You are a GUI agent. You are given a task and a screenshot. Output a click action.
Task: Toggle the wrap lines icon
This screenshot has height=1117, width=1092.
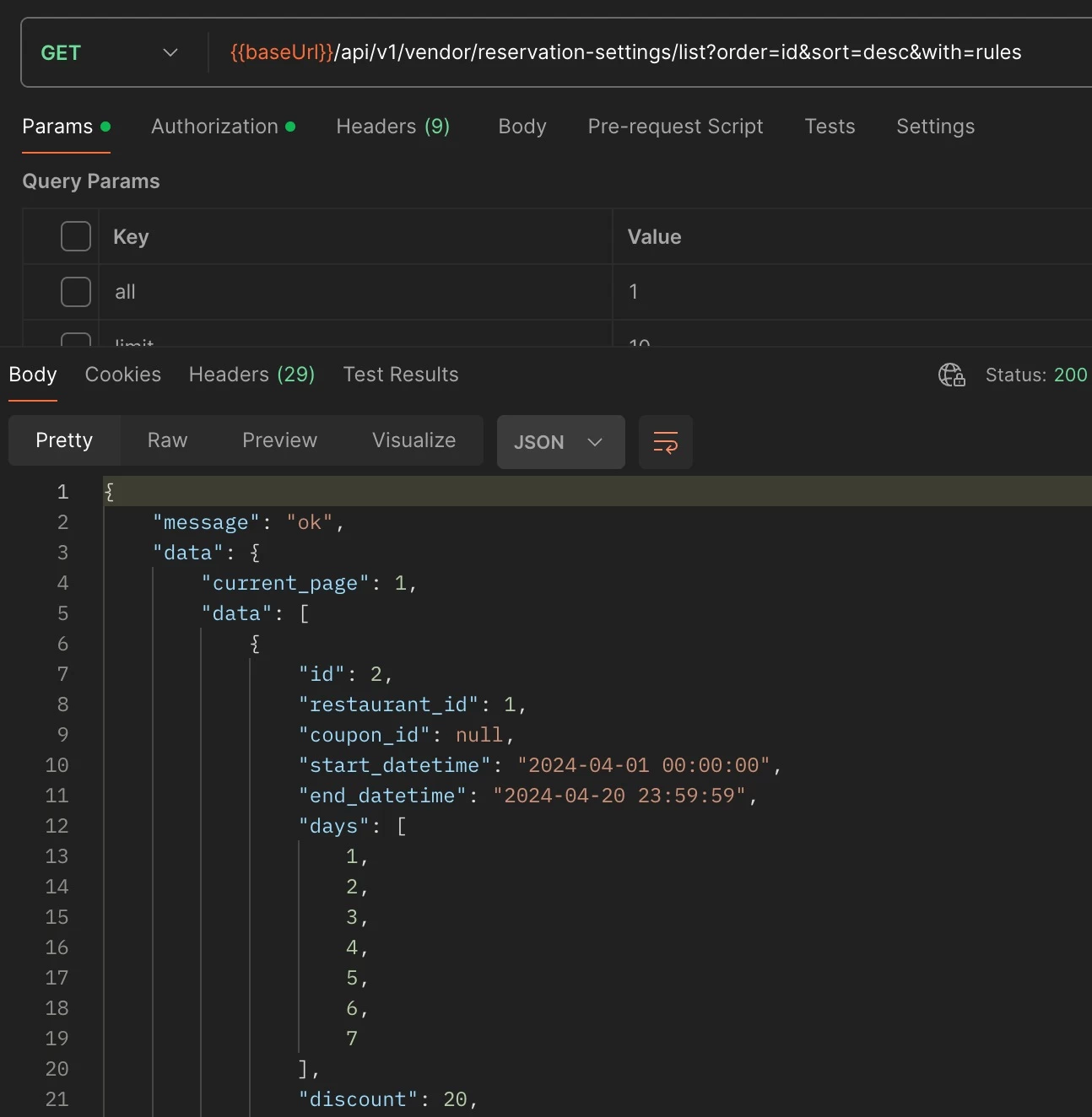(x=666, y=442)
